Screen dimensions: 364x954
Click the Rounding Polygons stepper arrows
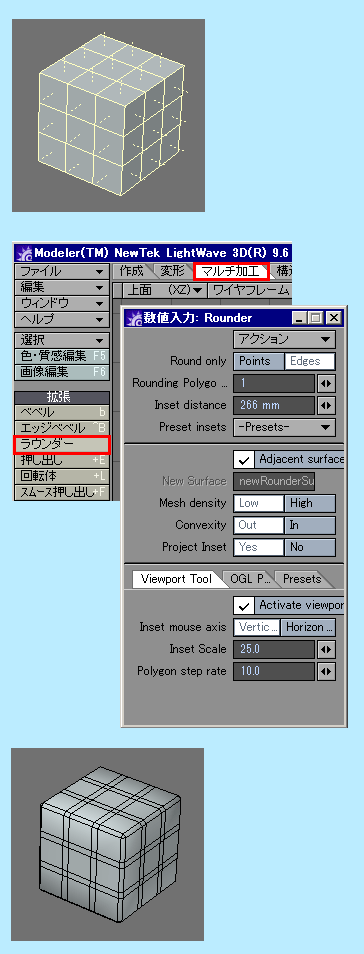point(327,383)
